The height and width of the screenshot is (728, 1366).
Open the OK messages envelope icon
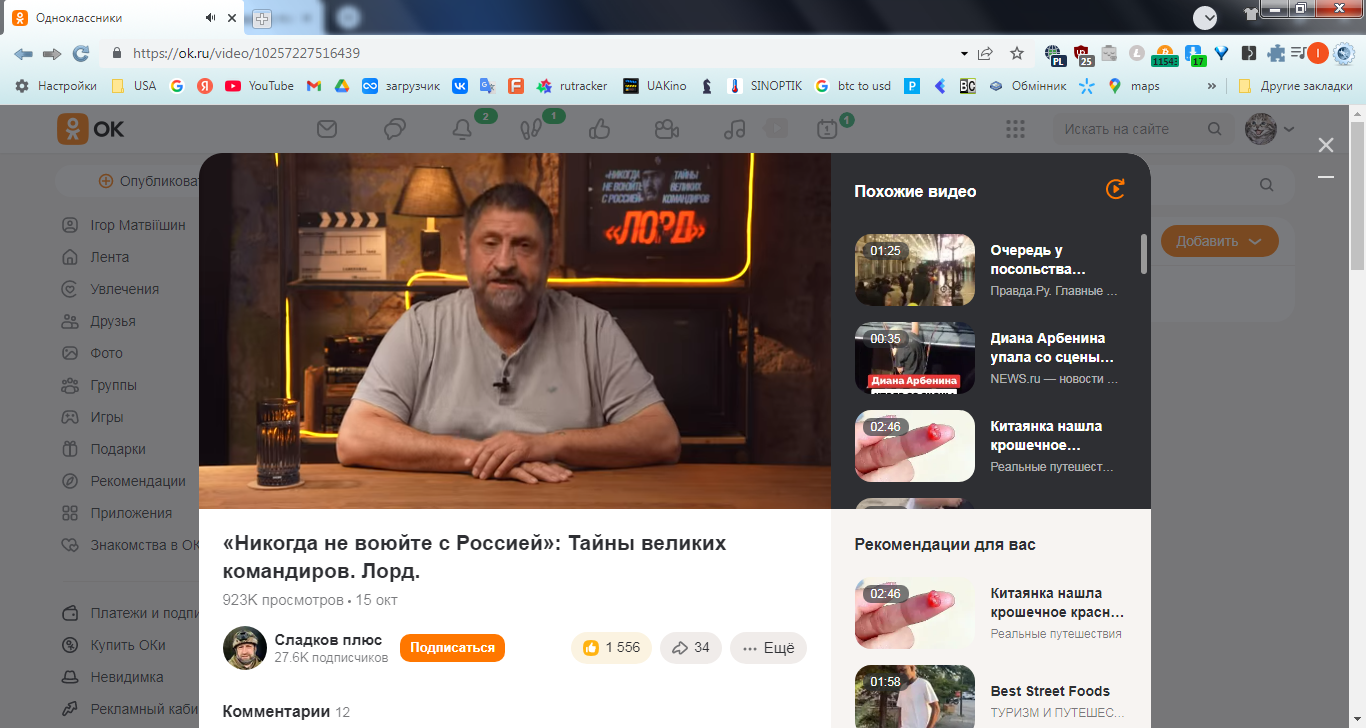326,129
